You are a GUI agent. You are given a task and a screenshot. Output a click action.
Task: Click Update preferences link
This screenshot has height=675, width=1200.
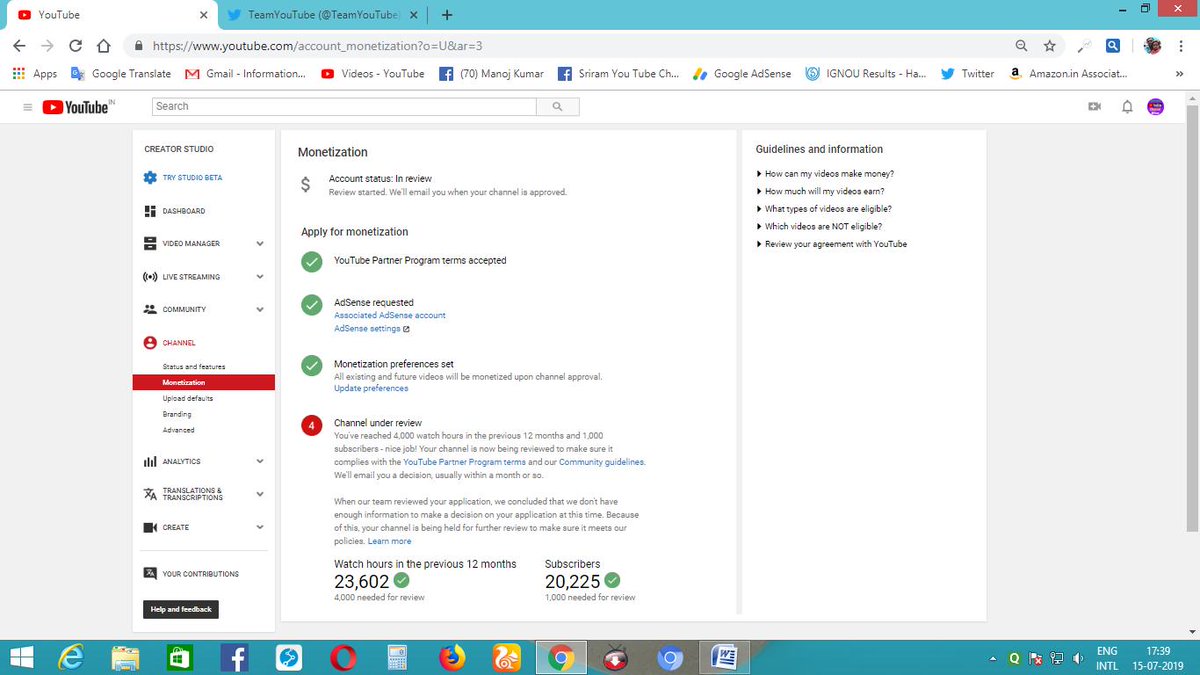(371, 388)
